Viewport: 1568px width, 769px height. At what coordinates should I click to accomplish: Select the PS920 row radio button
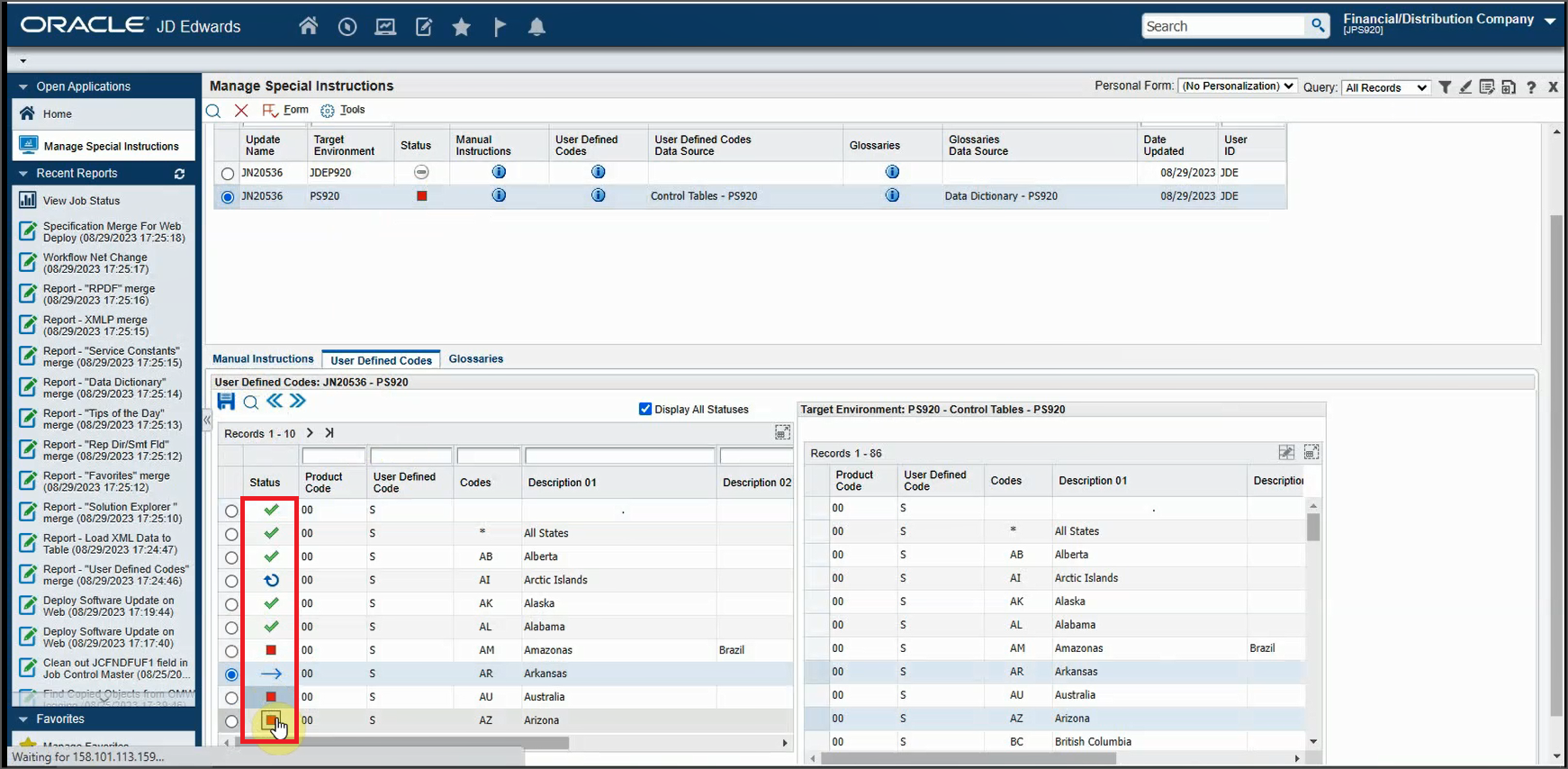(228, 196)
